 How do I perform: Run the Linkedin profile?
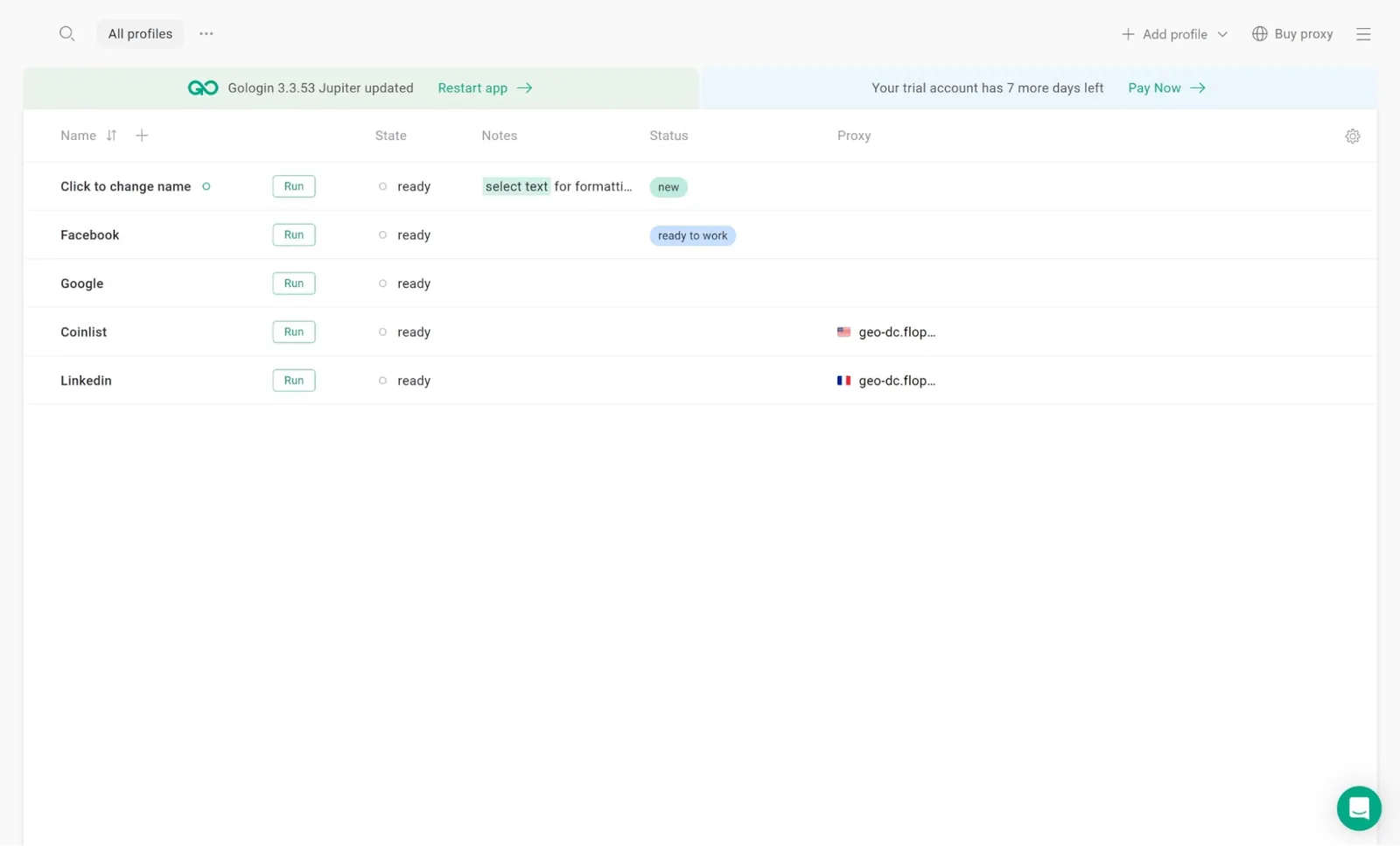pyautogui.click(x=294, y=381)
